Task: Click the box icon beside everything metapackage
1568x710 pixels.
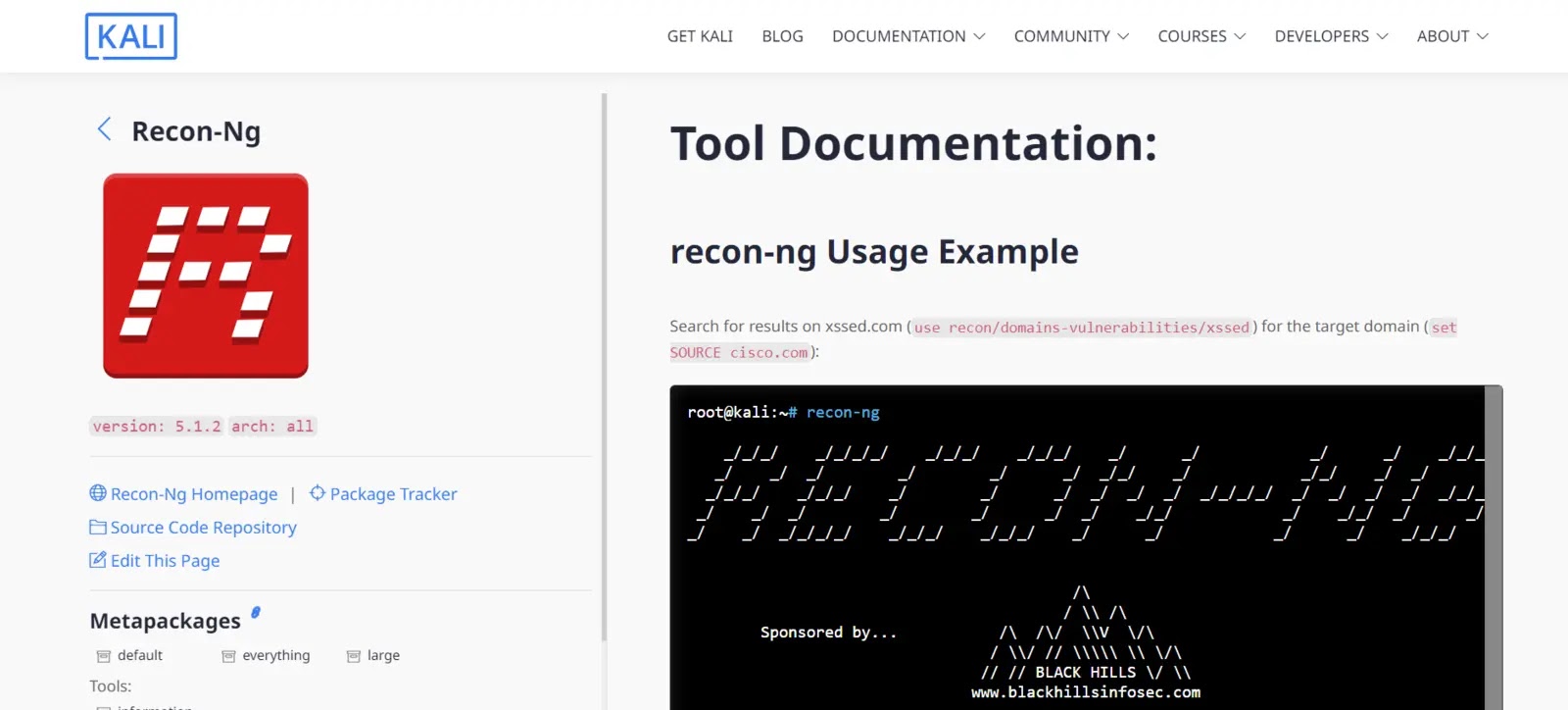Action: coord(228,656)
